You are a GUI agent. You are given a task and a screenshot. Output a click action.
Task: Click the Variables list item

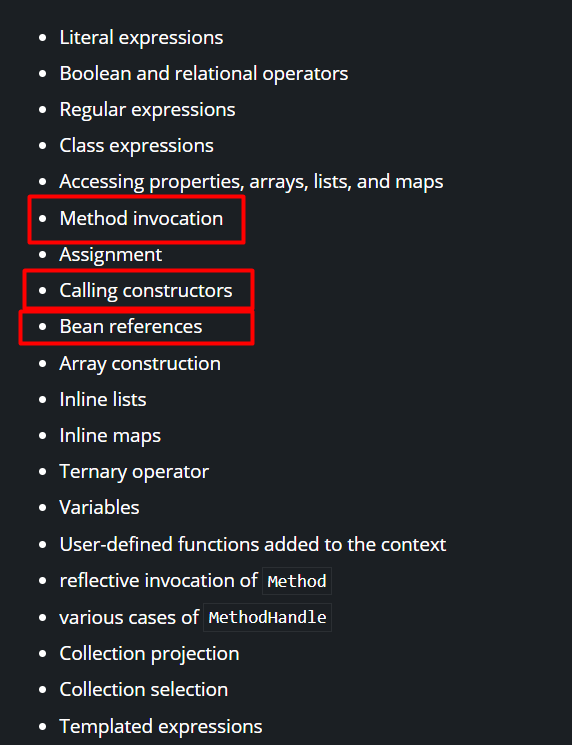tap(99, 508)
